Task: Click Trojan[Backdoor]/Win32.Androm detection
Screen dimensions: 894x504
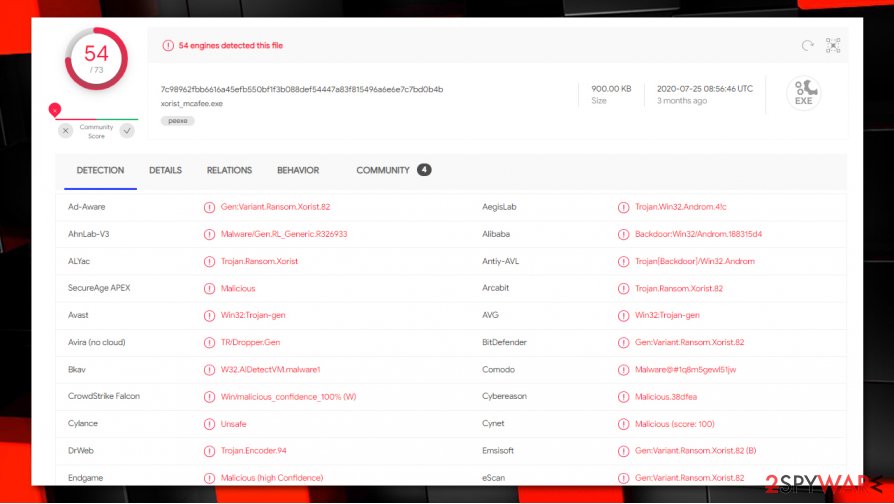Action: click(695, 261)
